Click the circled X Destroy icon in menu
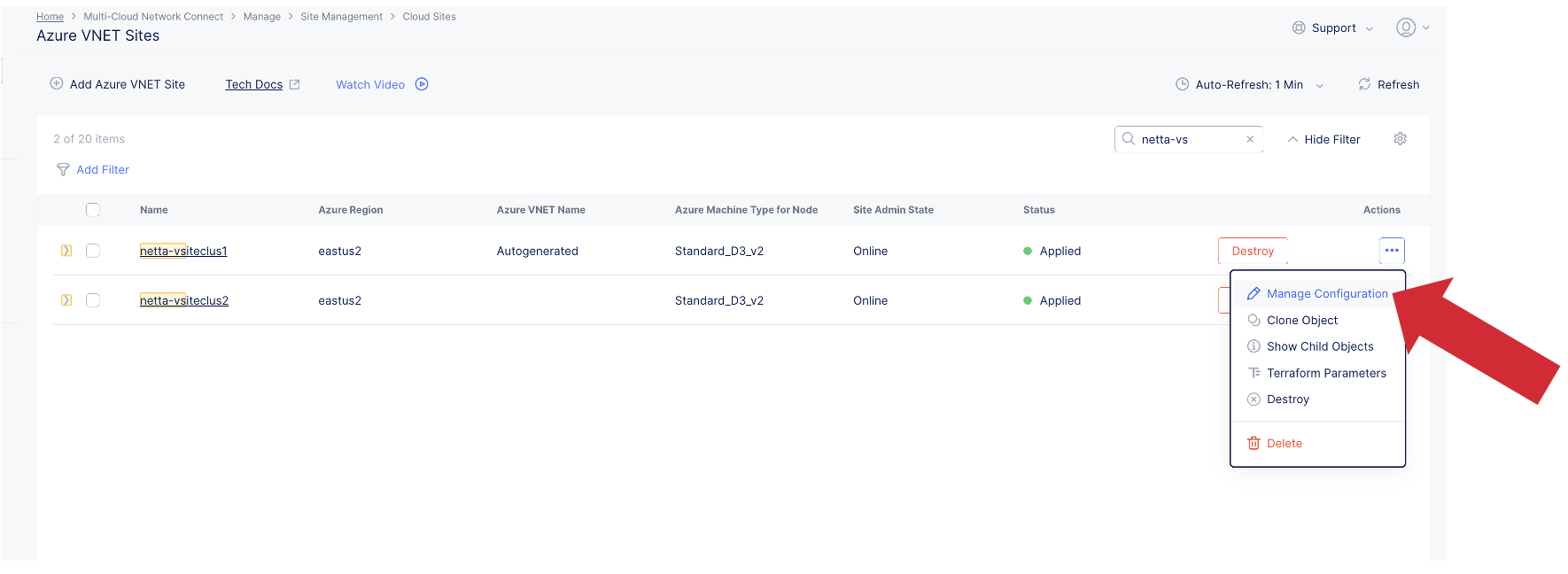Viewport: 1568px width, 574px height. pos(1254,399)
